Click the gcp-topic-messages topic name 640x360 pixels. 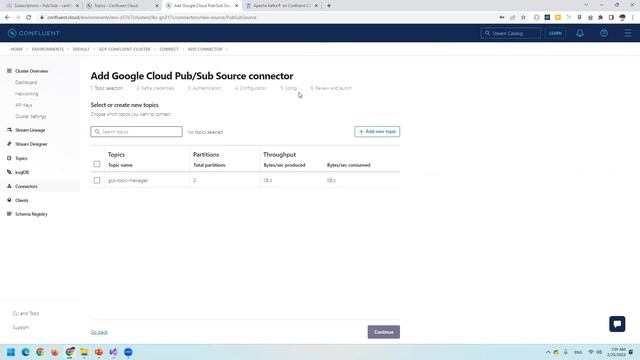click(128, 180)
